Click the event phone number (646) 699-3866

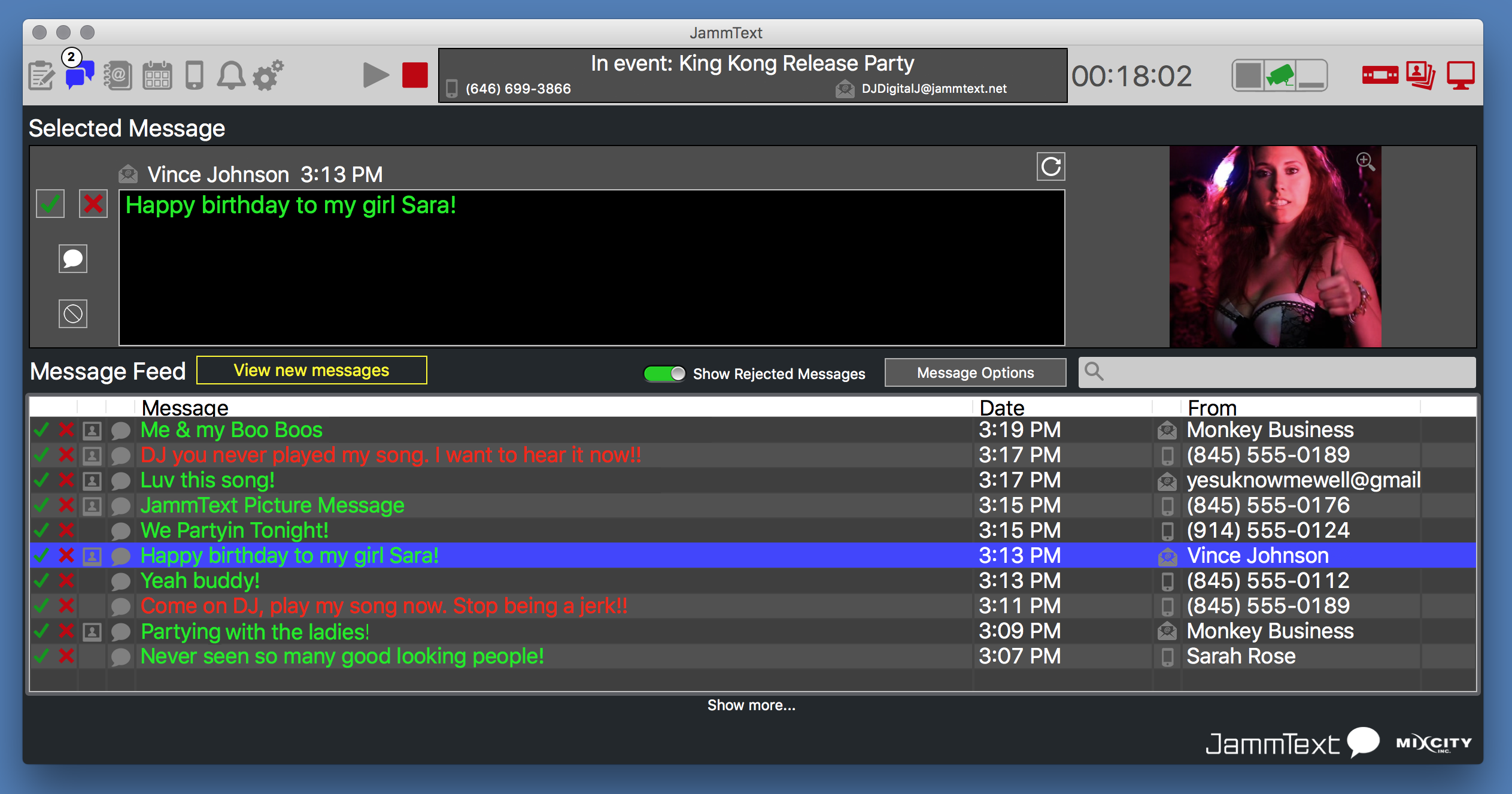(518, 89)
